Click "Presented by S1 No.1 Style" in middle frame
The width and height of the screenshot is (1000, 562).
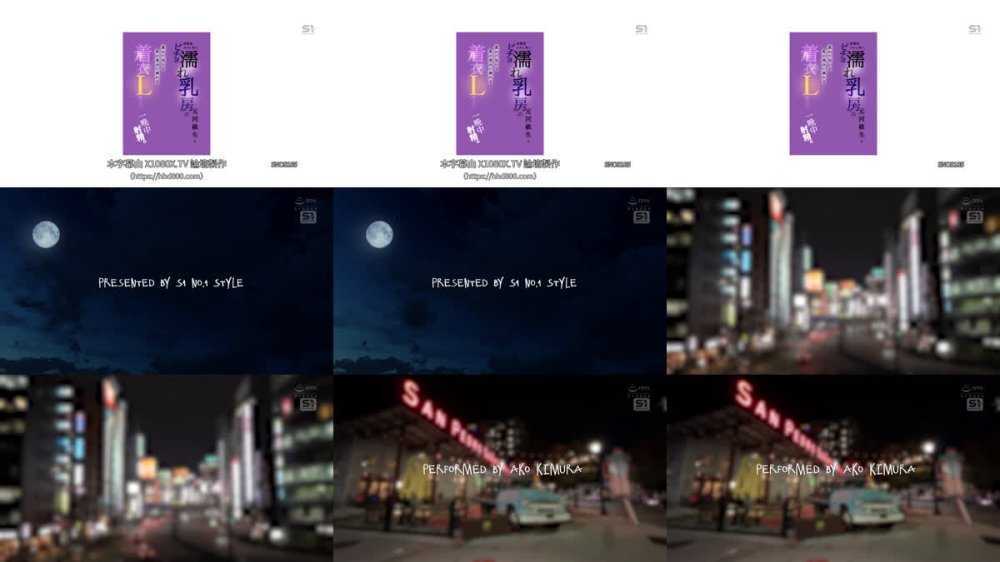pyautogui.click(x=503, y=283)
